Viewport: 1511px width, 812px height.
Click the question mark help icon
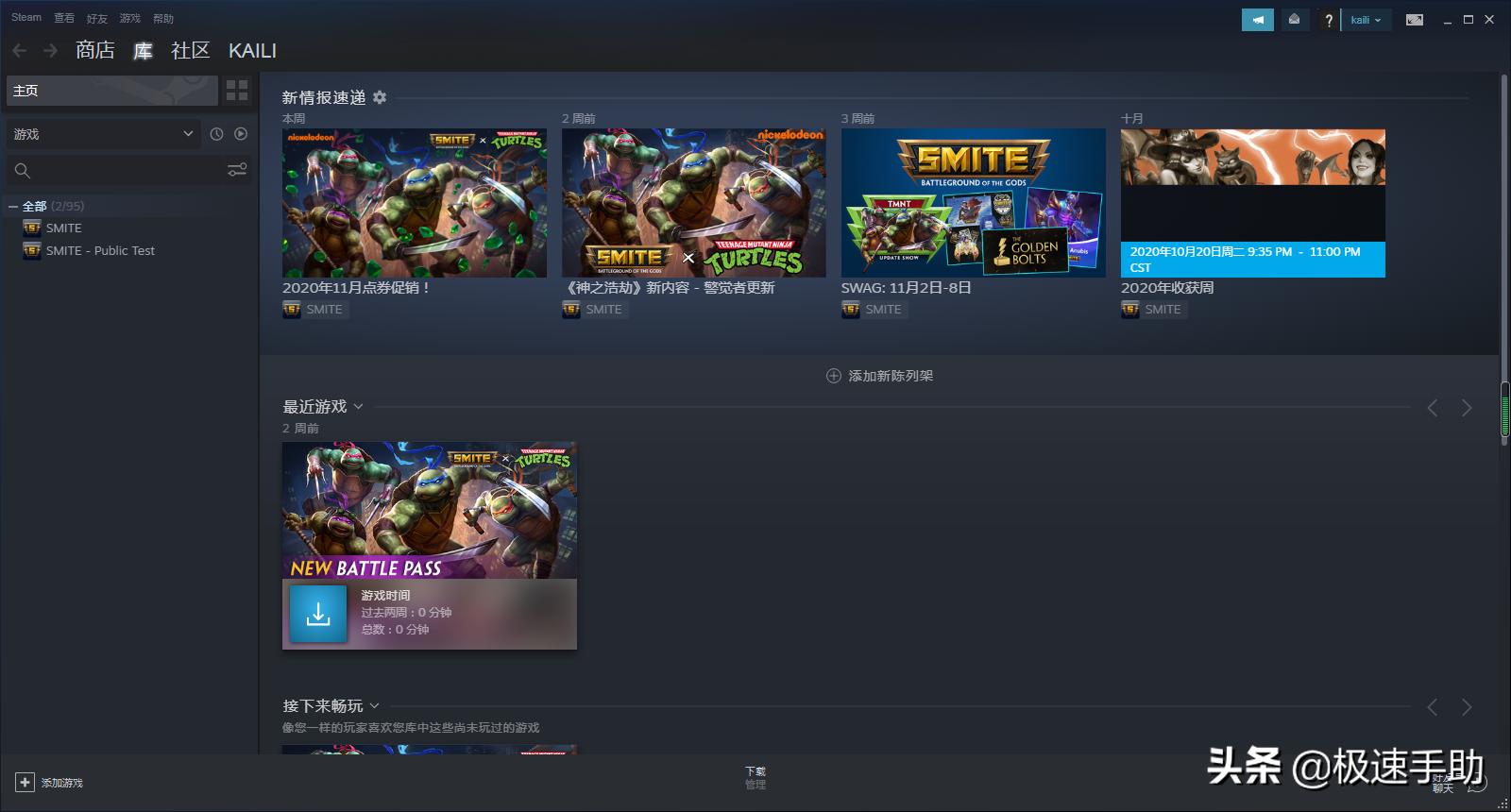point(1328,20)
